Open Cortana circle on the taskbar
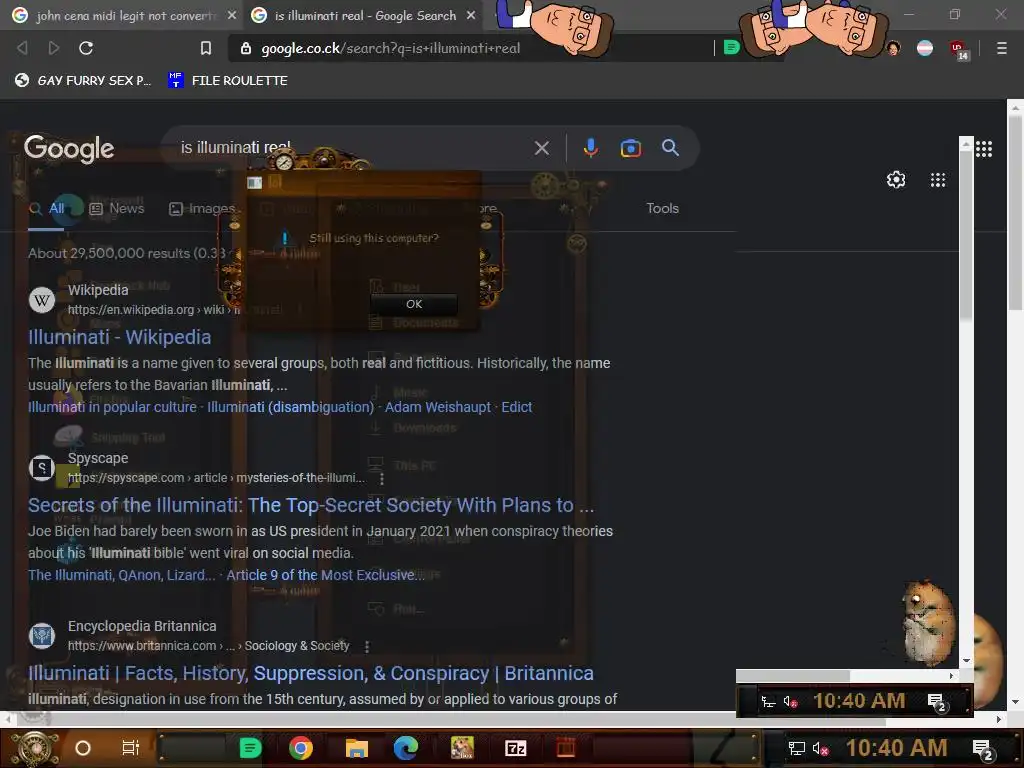 pyautogui.click(x=82, y=748)
